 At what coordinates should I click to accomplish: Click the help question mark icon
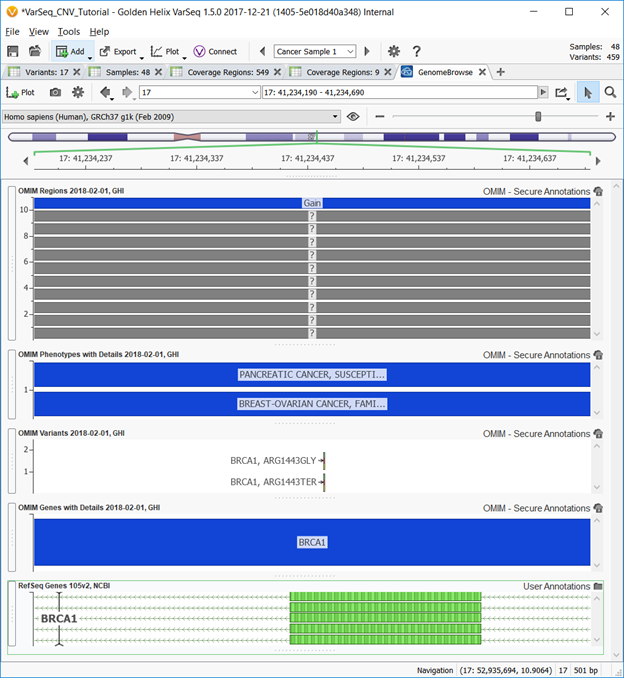[416, 51]
